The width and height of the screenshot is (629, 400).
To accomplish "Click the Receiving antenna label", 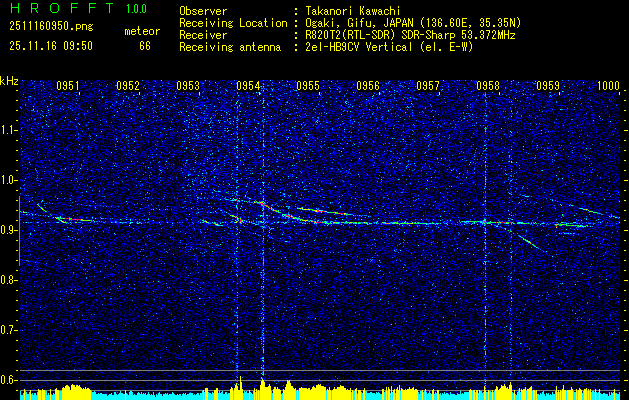I will click(x=230, y=47).
